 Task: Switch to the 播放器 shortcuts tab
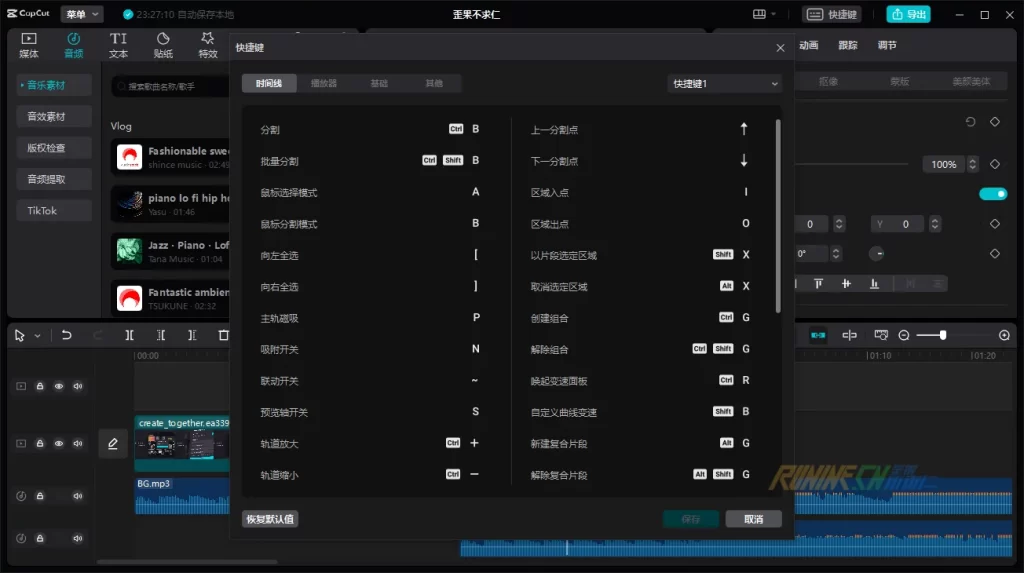pos(324,84)
